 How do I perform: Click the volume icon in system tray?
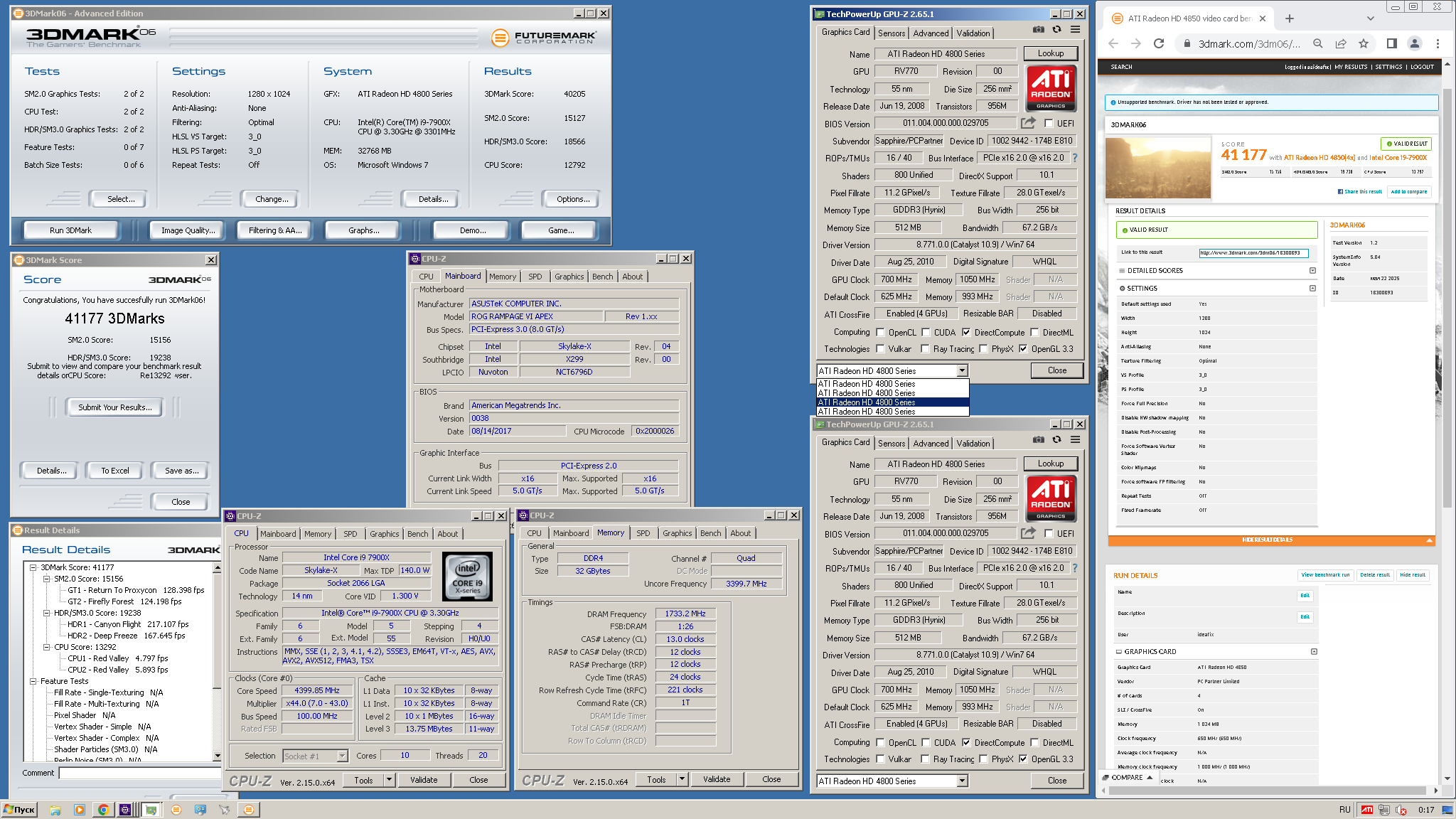(1401, 810)
